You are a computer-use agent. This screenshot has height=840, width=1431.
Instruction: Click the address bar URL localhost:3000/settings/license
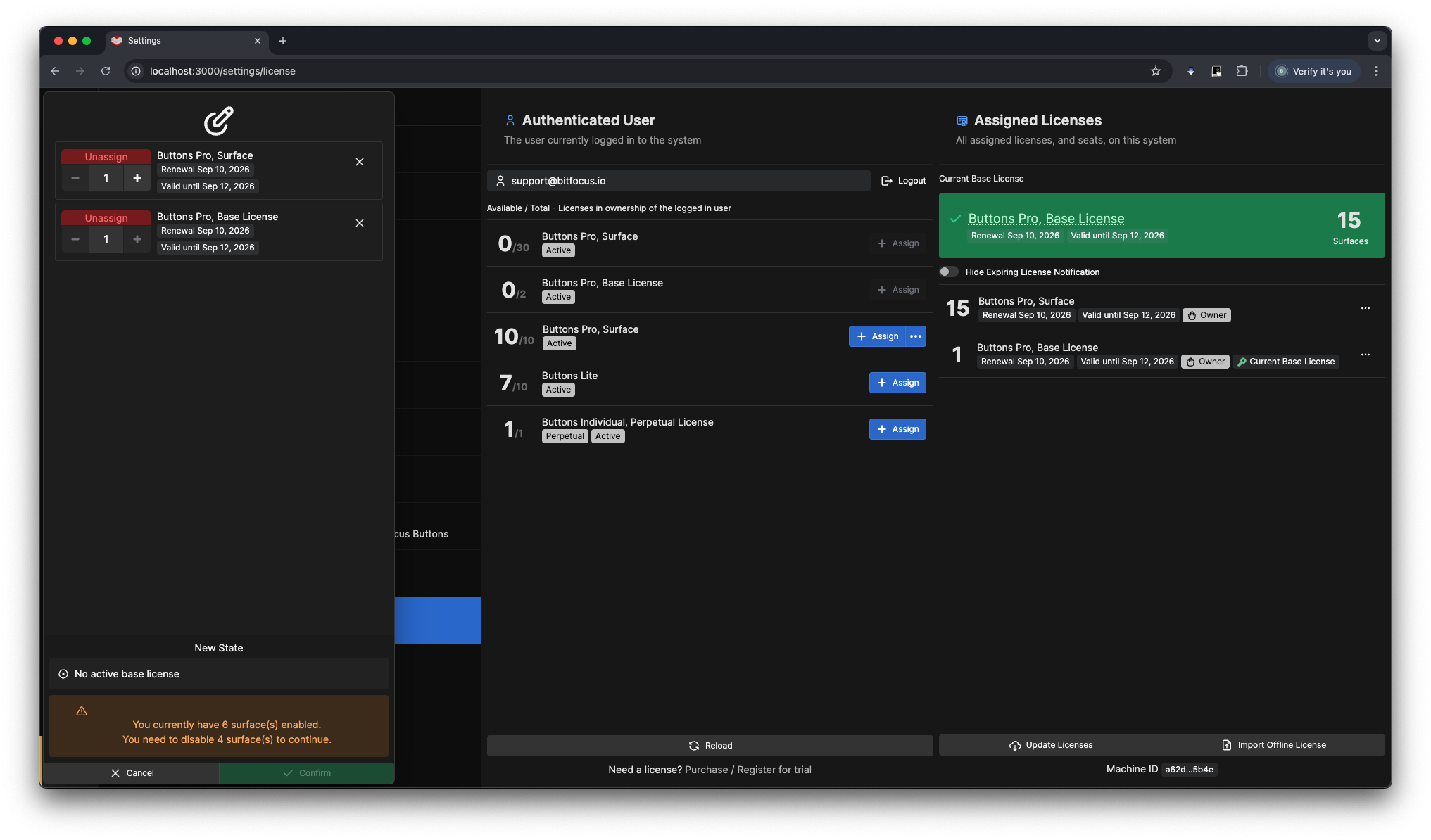click(x=222, y=71)
